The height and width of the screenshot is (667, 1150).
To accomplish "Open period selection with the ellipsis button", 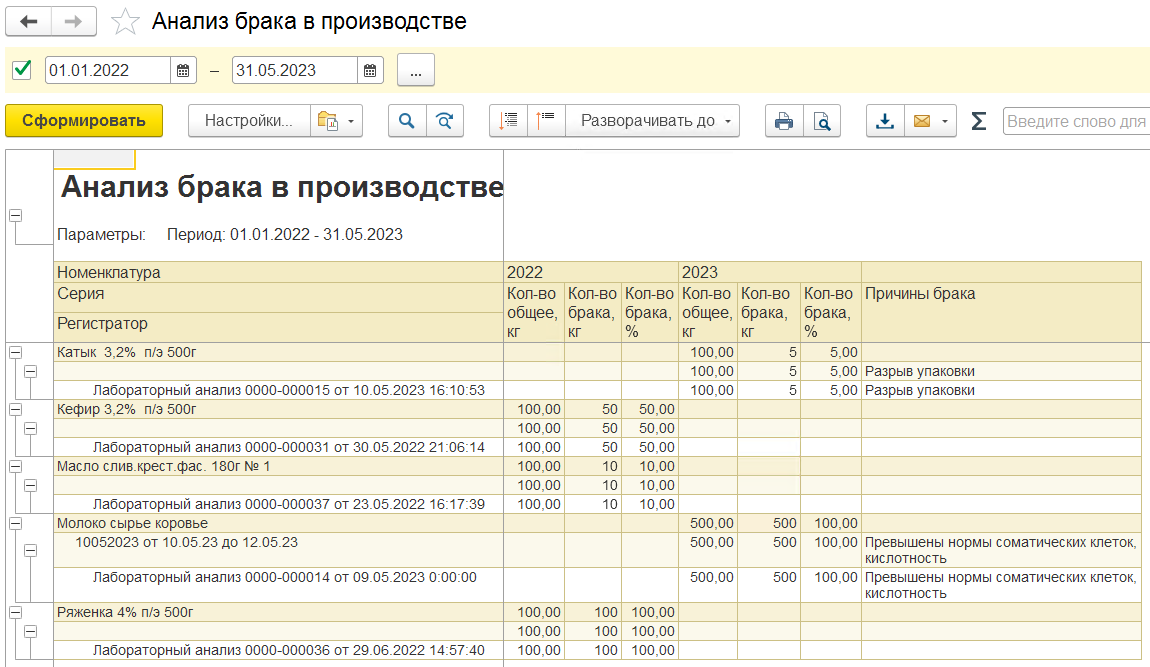I will 416,70.
